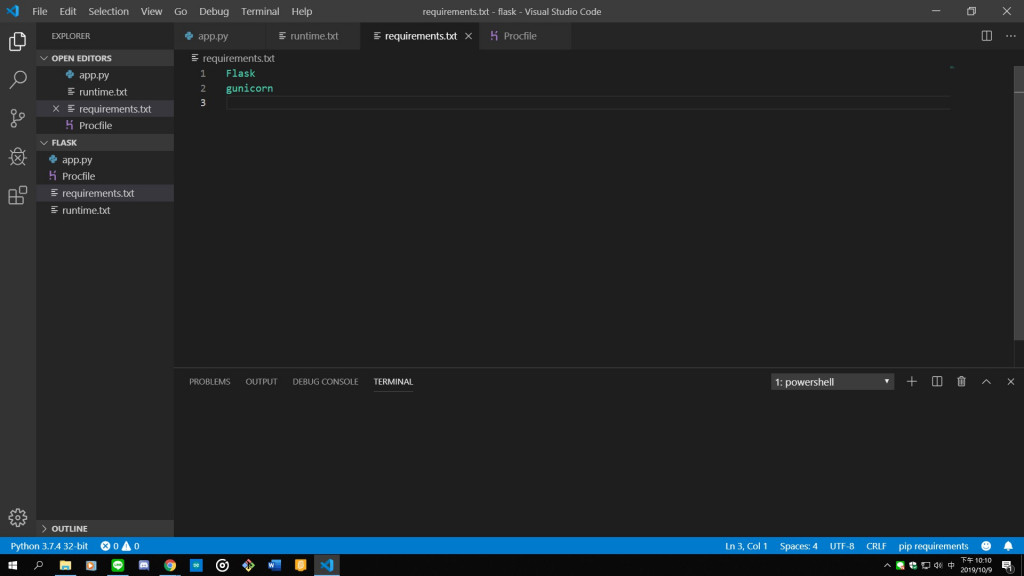Select runtime.txt in Open Editors list
1024x576 pixels.
[x=104, y=92]
